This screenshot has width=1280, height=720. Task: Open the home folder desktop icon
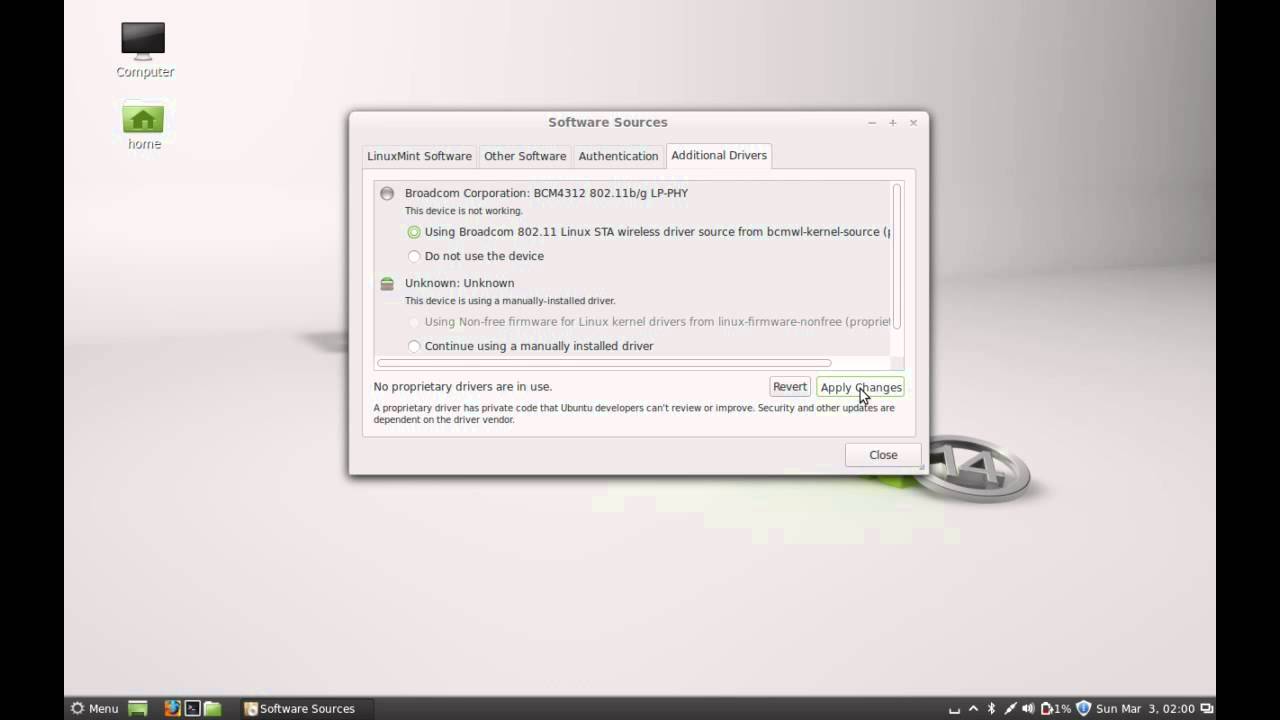click(x=144, y=125)
